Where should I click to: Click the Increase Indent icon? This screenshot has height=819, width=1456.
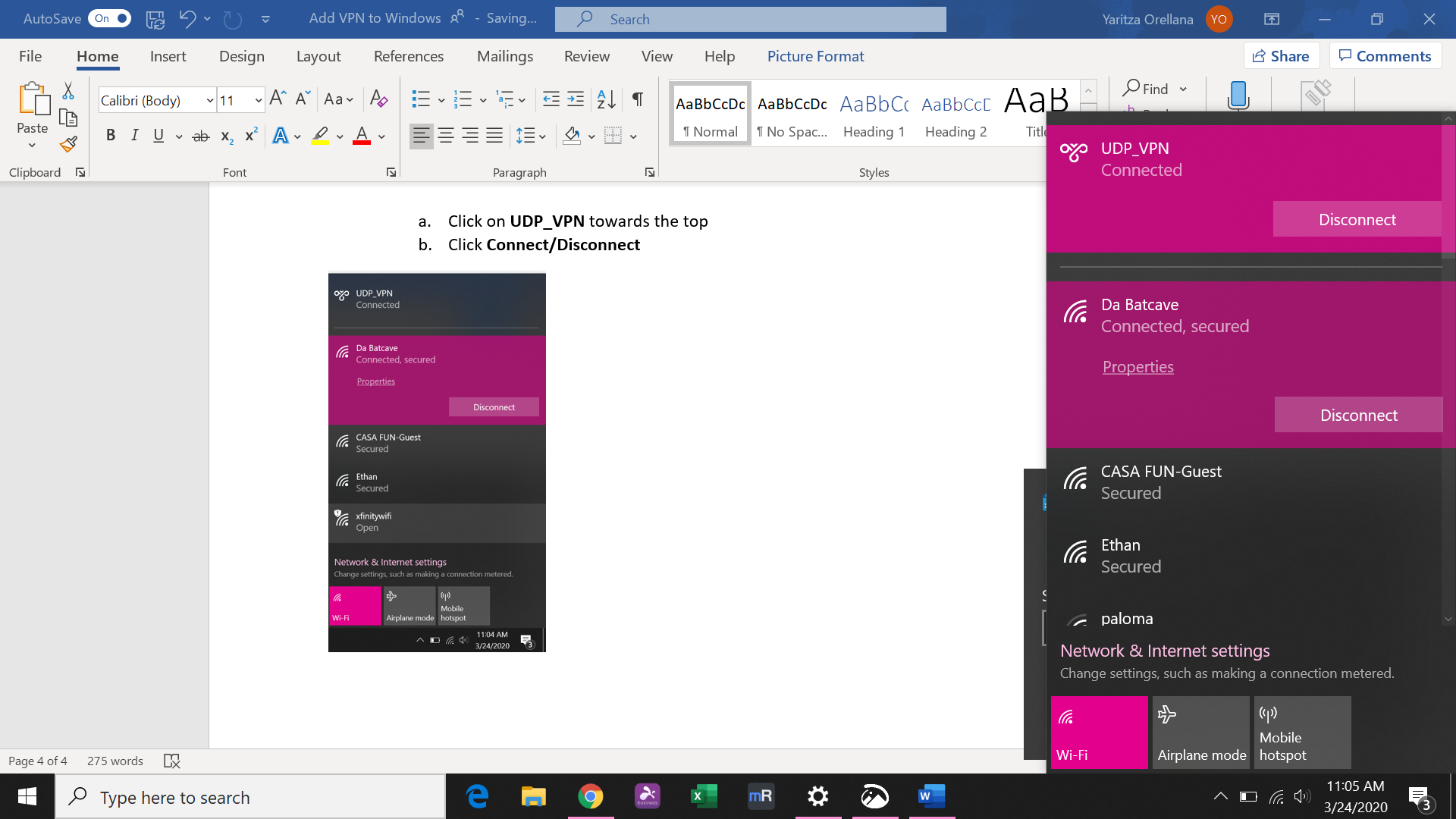click(x=576, y=99)
